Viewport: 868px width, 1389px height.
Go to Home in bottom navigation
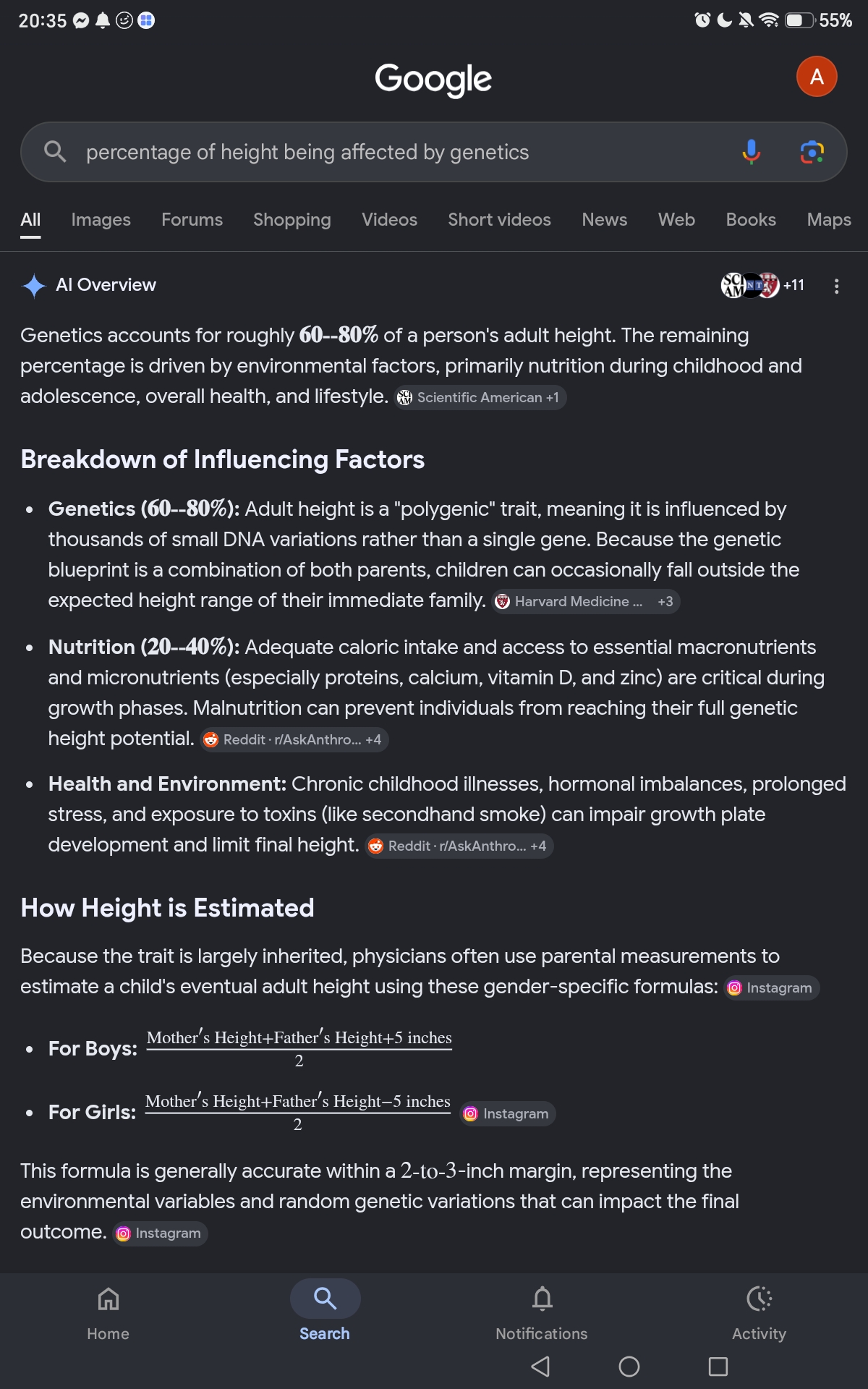[x=109, y=1312]
